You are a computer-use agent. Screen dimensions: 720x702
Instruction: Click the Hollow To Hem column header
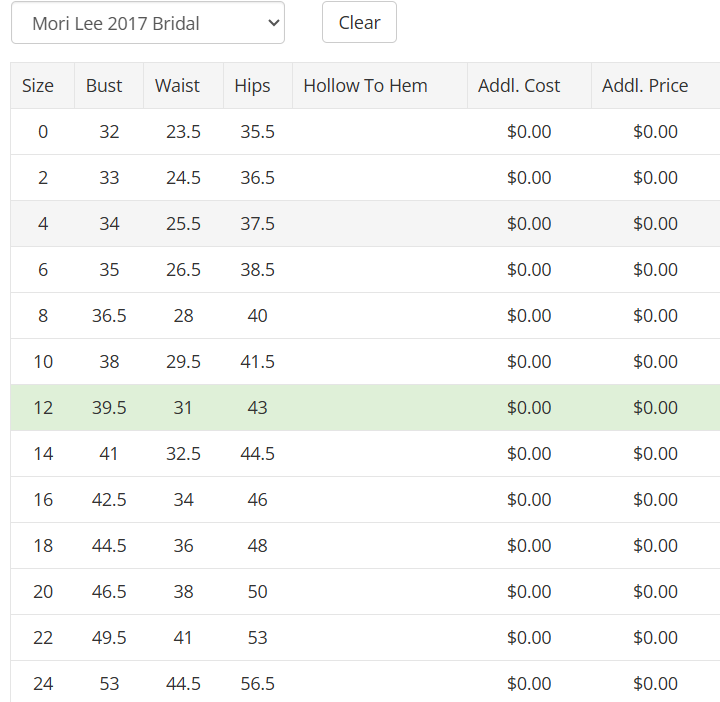(365, 86)
